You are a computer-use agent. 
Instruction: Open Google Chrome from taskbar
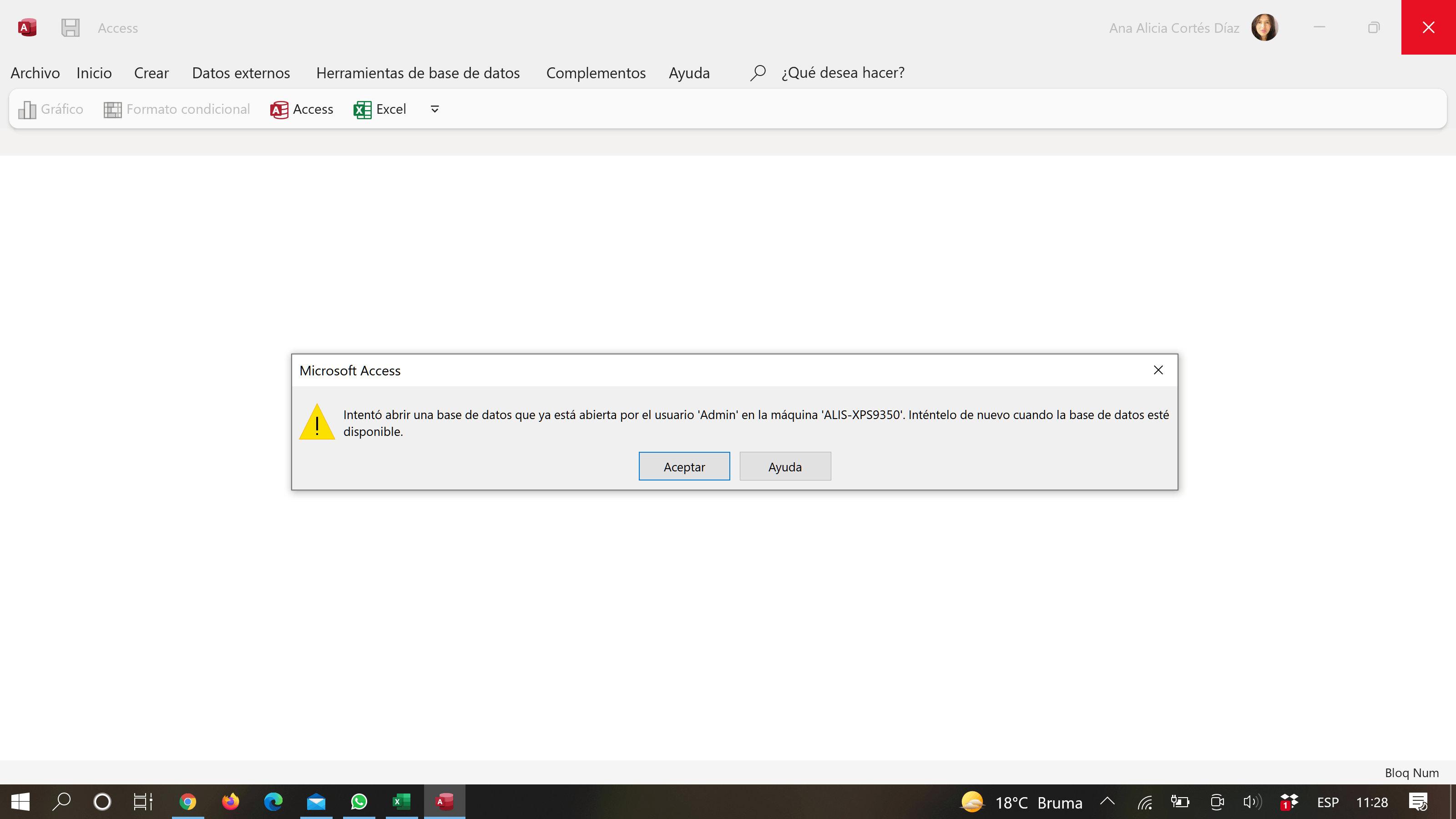pos(187,801)
